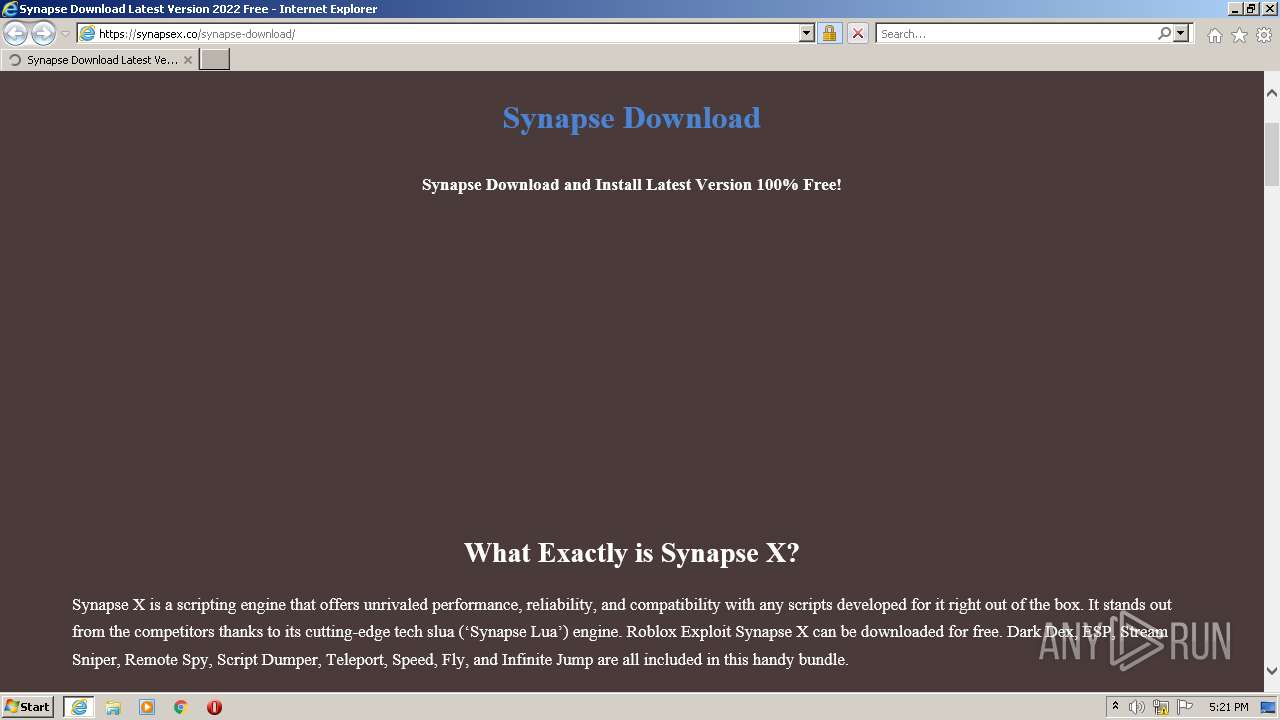Expand the address bar autocomplete dropdown
This screenshot has width=1280, height=720.
click(x=807, y=33)
